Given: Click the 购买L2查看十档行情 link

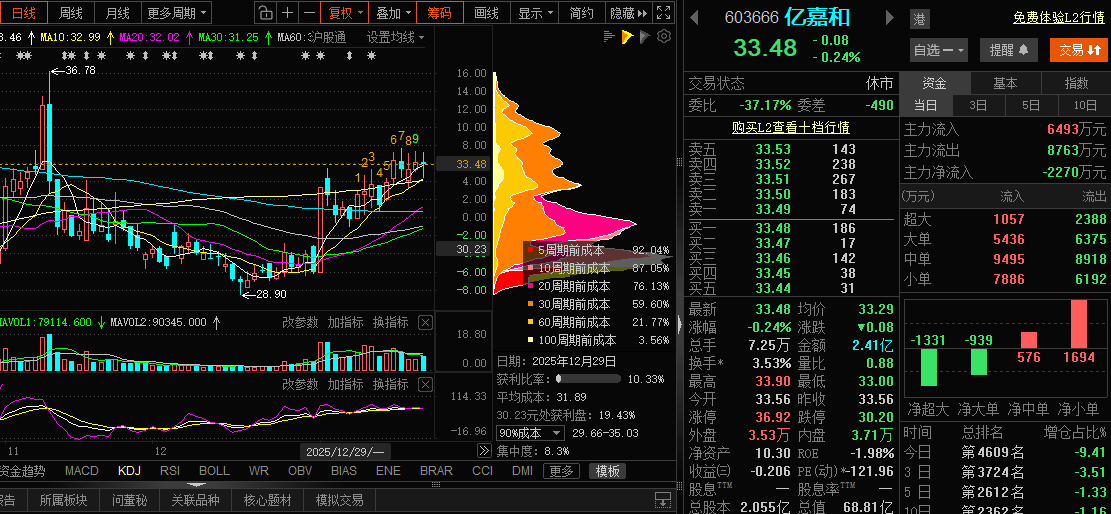Looking at the screenshot, I should (x=791, y=128).
